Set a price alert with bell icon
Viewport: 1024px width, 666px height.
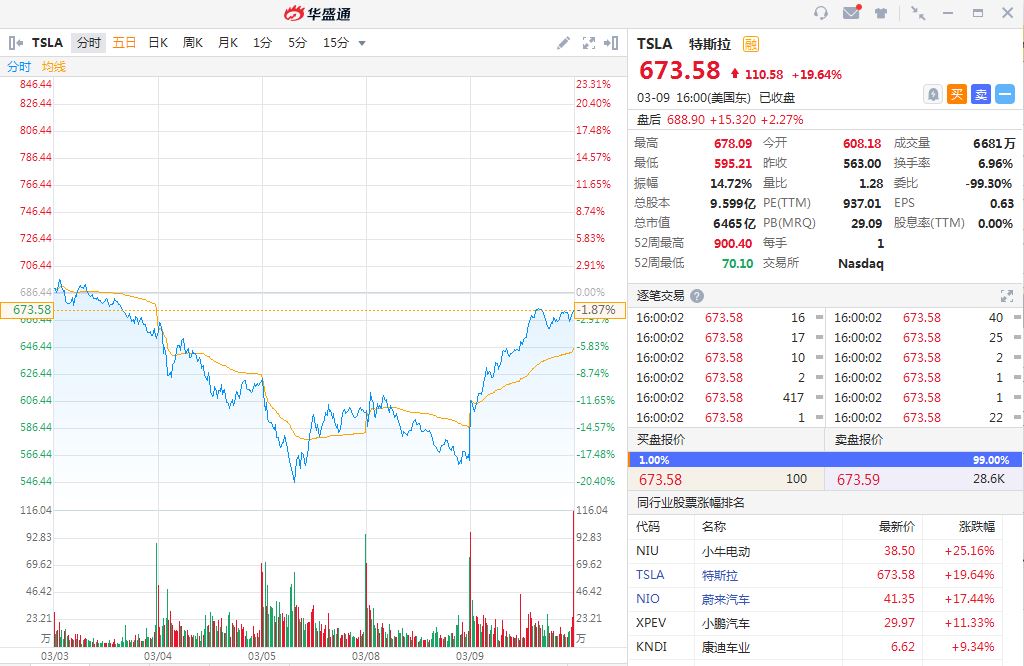(932, 94)
